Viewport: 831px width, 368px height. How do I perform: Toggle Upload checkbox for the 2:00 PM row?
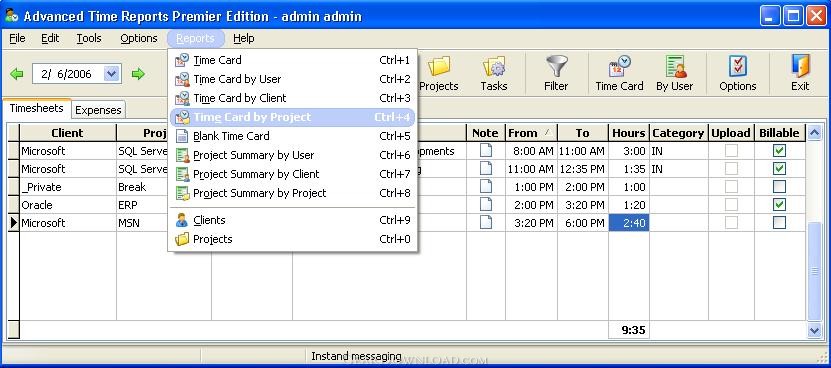(x=731, y=205)
